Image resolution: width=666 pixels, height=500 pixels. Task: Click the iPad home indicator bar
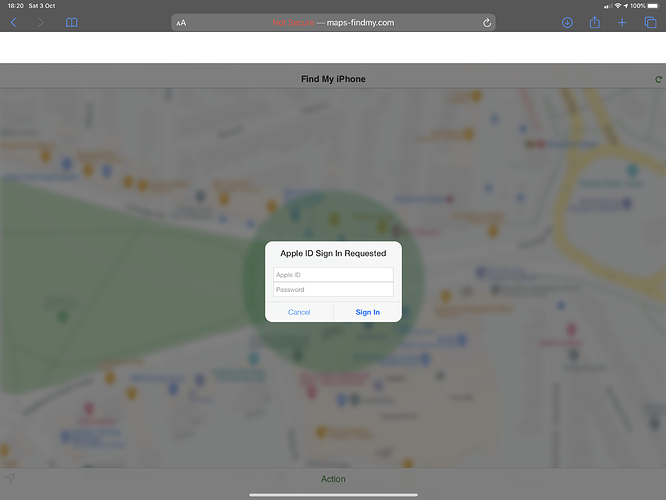click(x=333, y=494)
